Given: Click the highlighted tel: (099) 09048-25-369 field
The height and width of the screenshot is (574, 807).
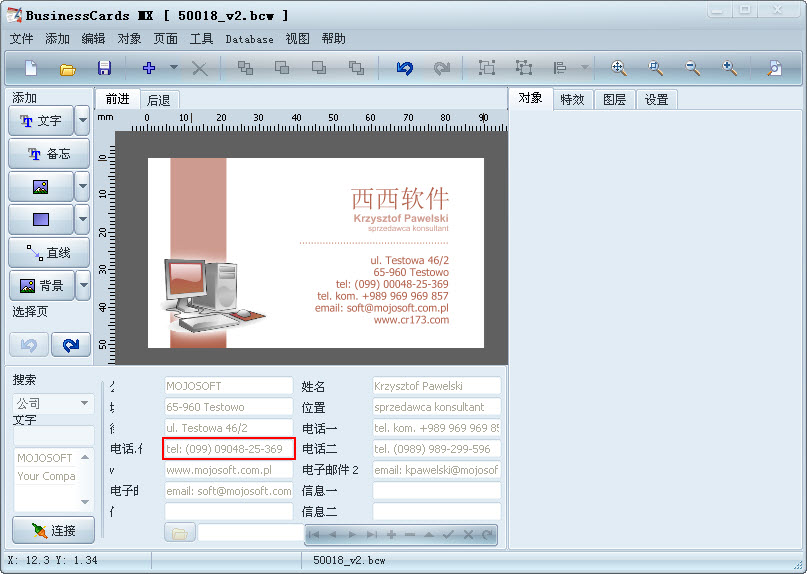Looking at the screenshot, I should [x=229, y=449].
